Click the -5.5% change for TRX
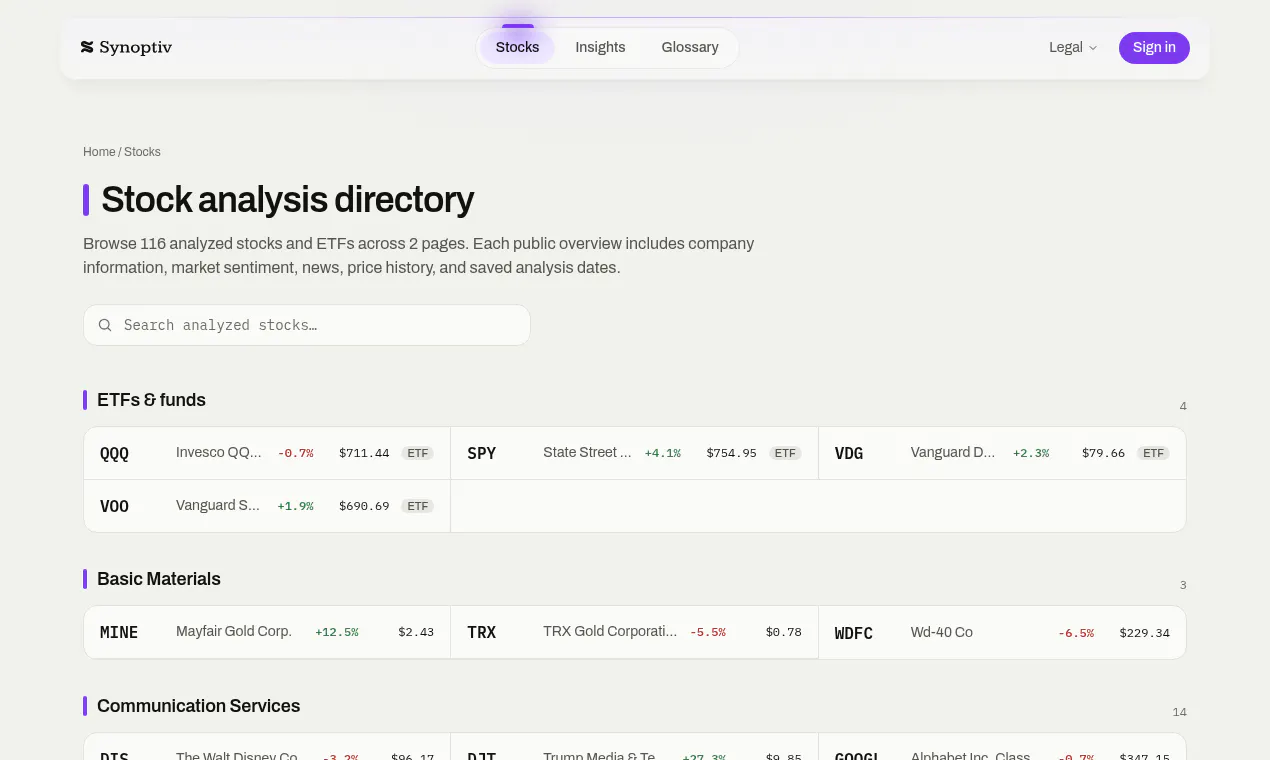1270x760 pixels. coord(707,632)
